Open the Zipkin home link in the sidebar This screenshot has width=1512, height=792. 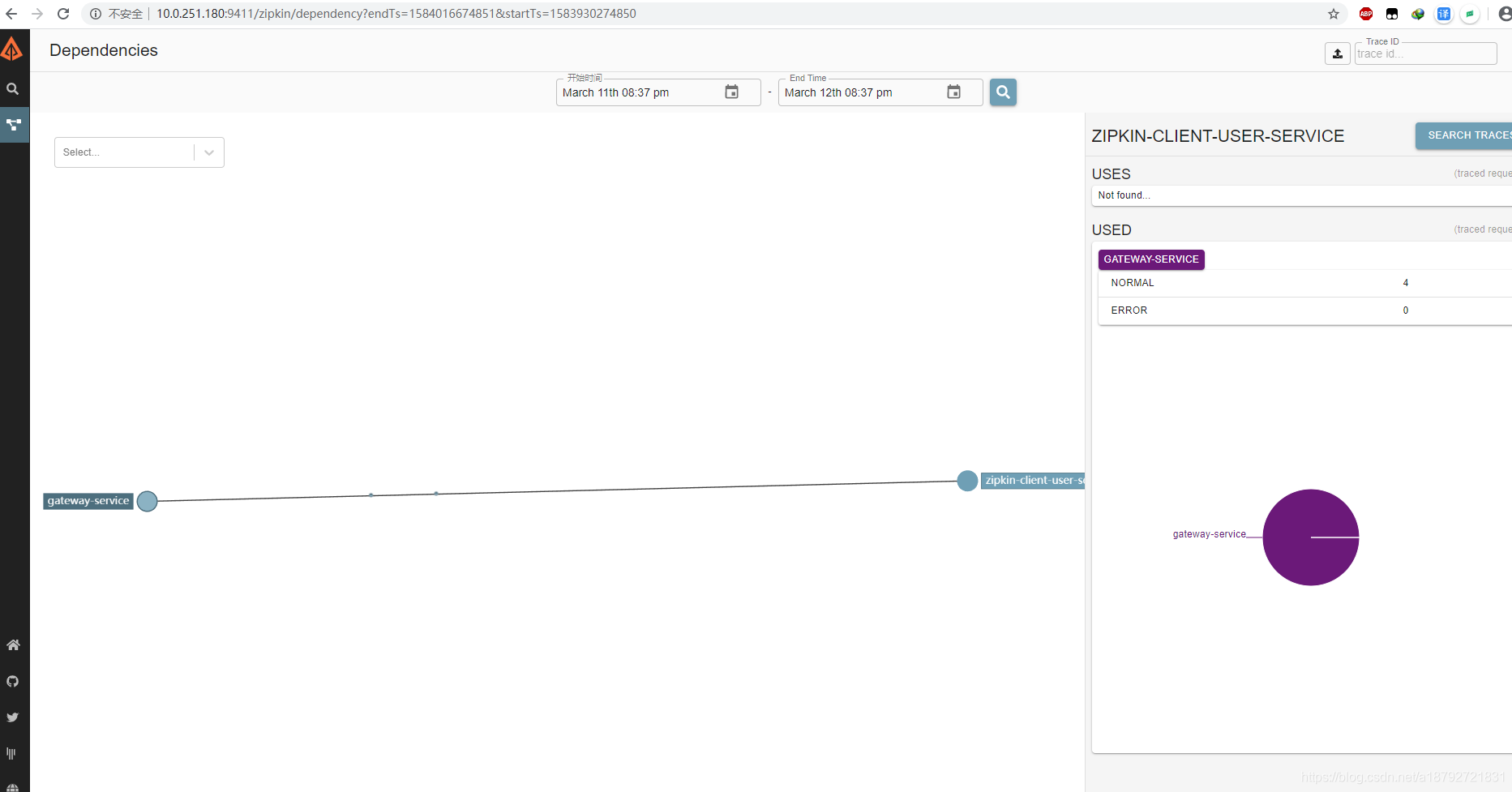click(x=13, y=645)
